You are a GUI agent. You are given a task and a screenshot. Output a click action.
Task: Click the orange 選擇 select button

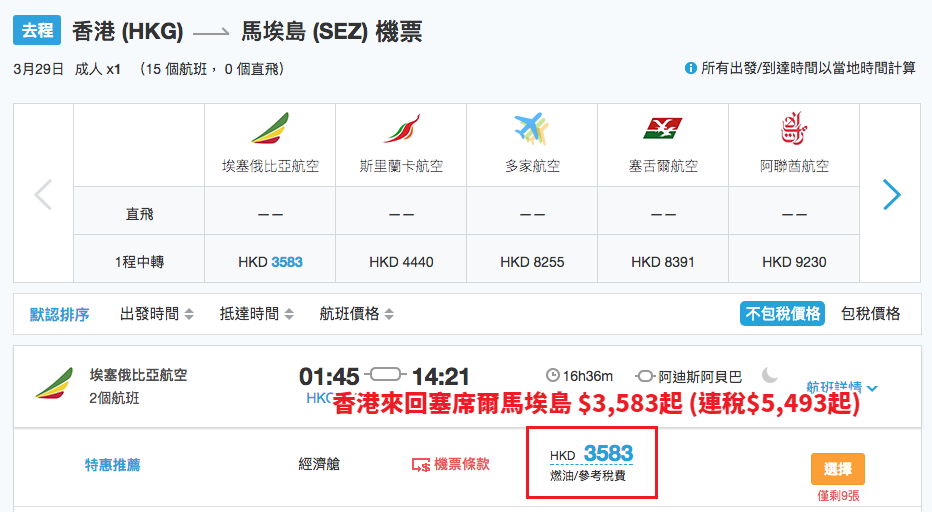coord(837,469)
